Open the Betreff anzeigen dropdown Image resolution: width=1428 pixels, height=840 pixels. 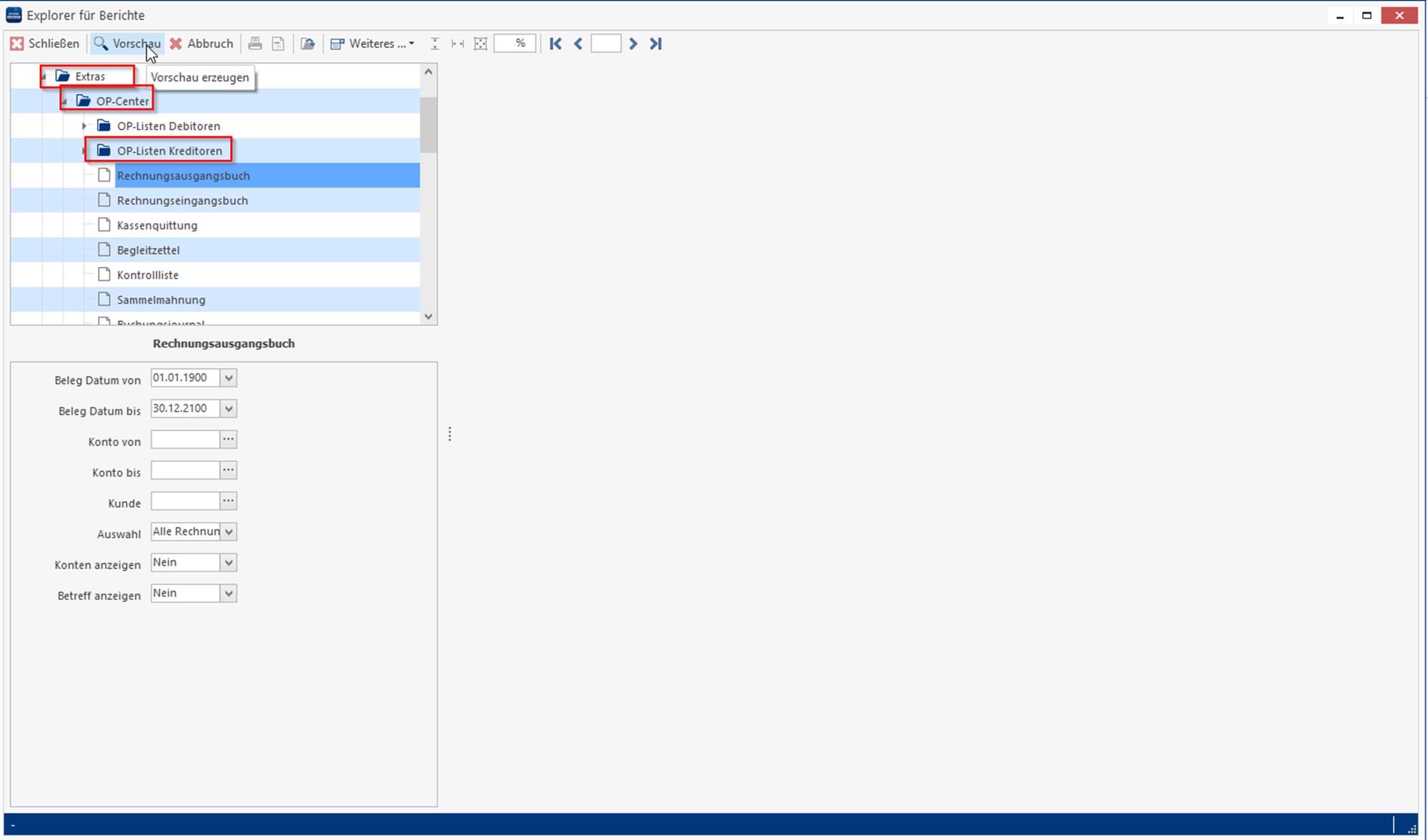coord(229,593)
